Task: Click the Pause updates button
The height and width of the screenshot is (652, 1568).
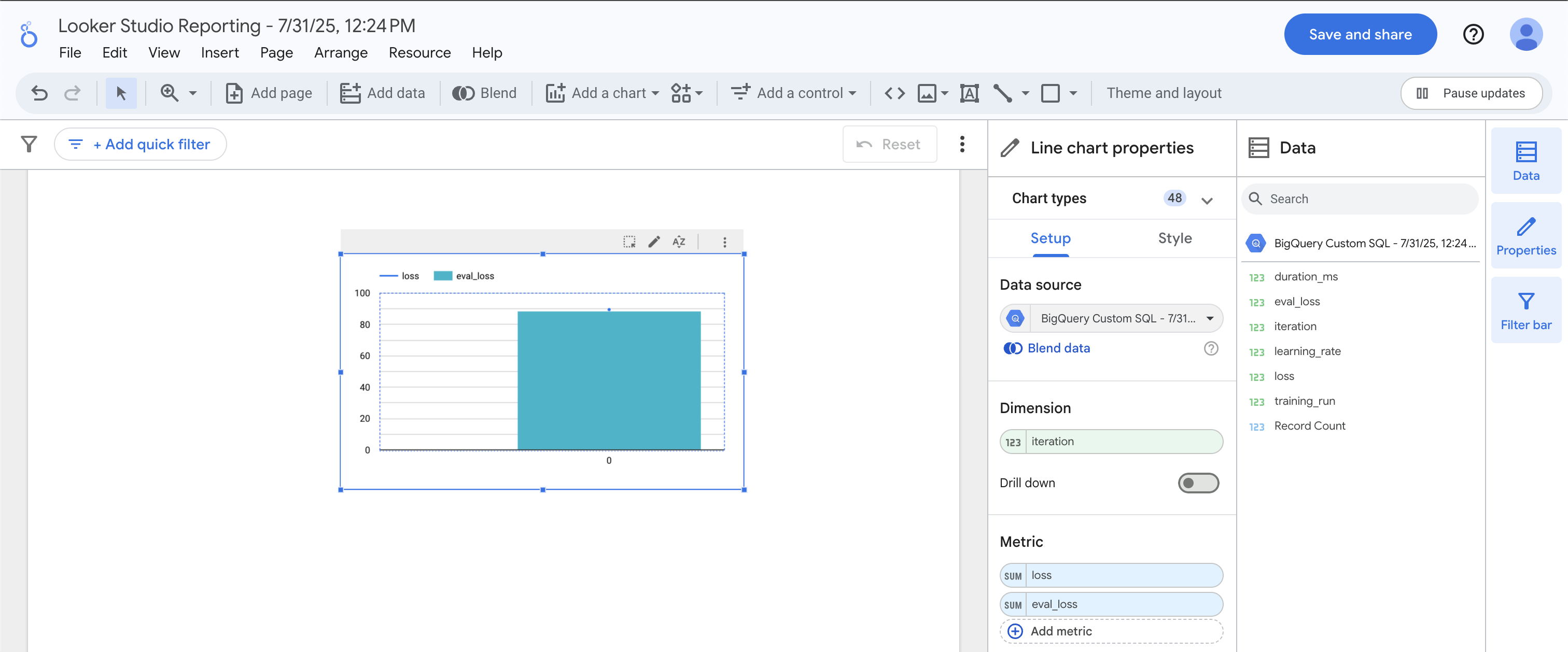Action: [1471, 93]
